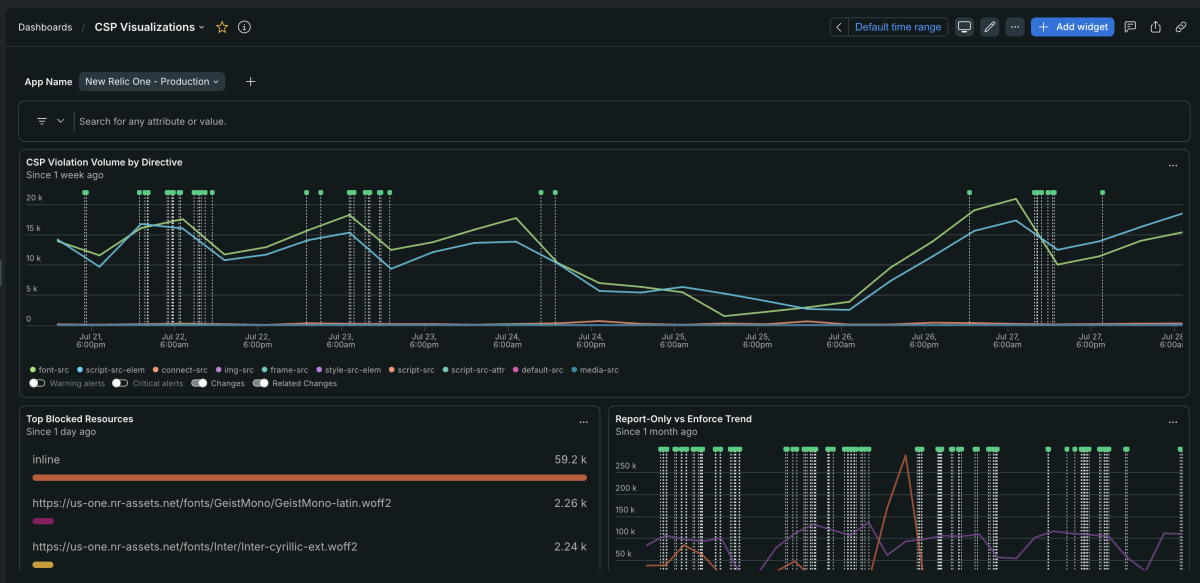Open the comments speech bubble icon
This screenshot has width=1200, height=583.
point(1130,27)
